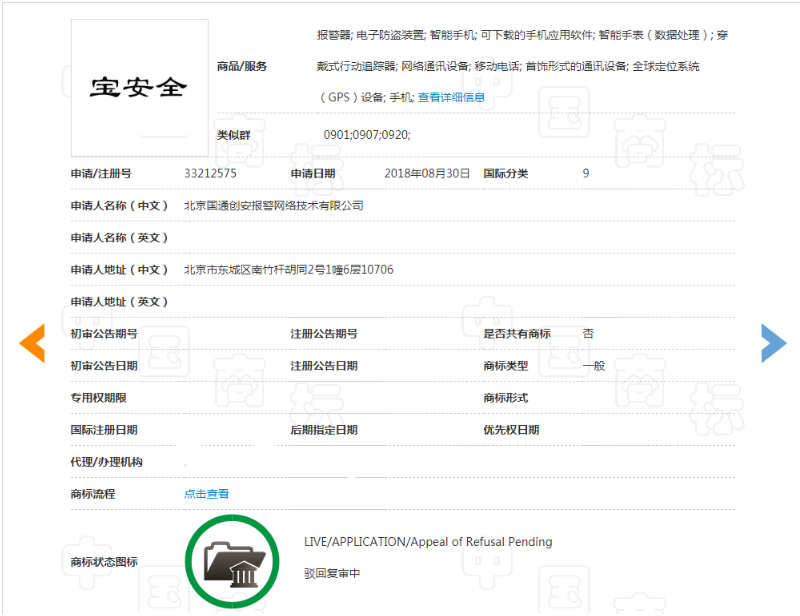Click the application date 2018年08月30日
This screenshot has height=616, width=800.
point(427,174)
